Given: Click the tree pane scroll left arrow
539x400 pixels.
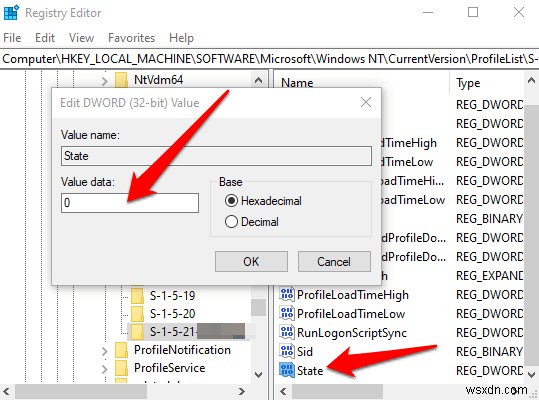Looking at the screenshot, I should click(x=6, y=391).
